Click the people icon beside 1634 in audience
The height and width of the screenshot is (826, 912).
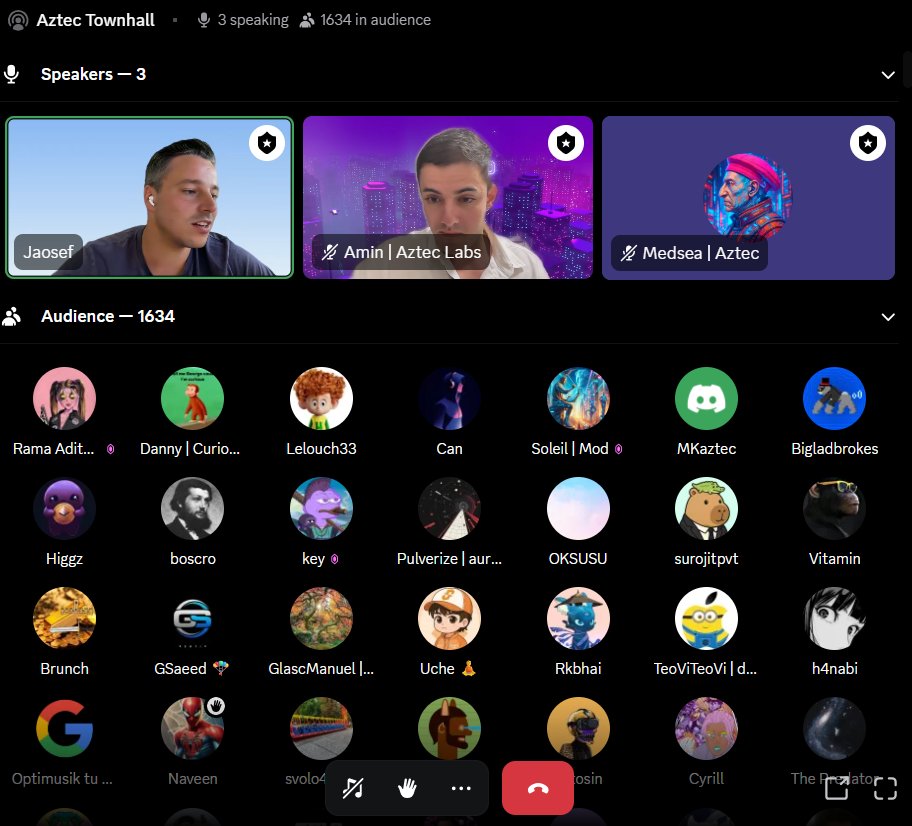pos(307,20)
